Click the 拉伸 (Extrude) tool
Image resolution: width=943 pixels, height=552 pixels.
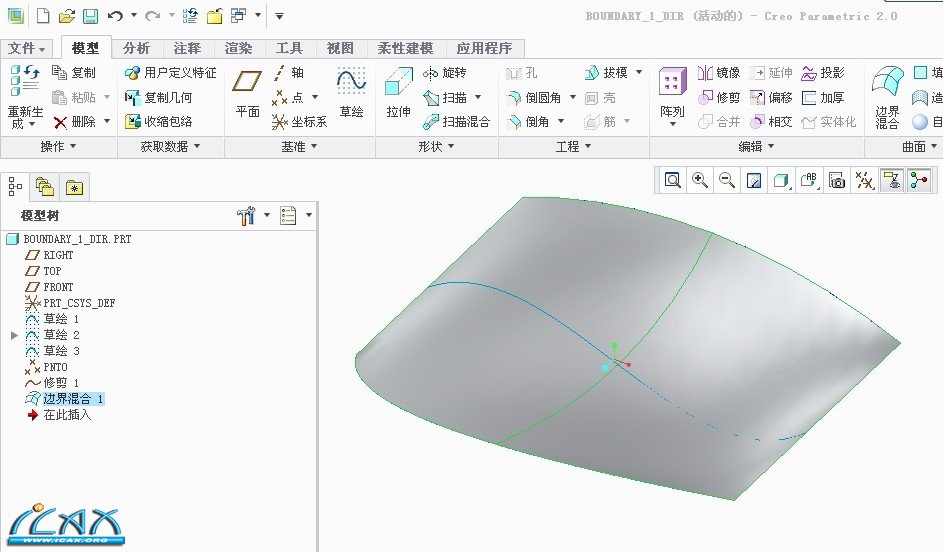coord(398,92)
